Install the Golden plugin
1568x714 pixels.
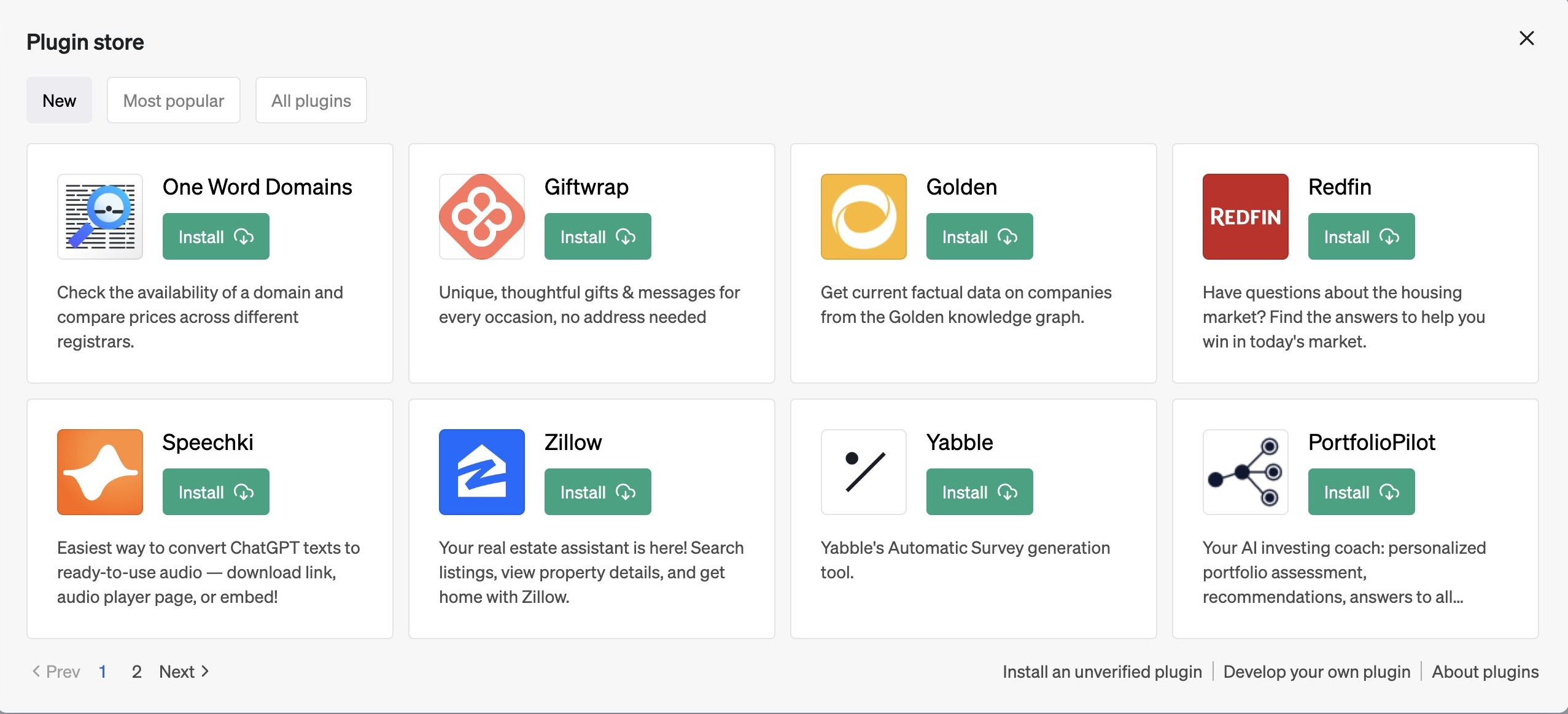[980, 236]
